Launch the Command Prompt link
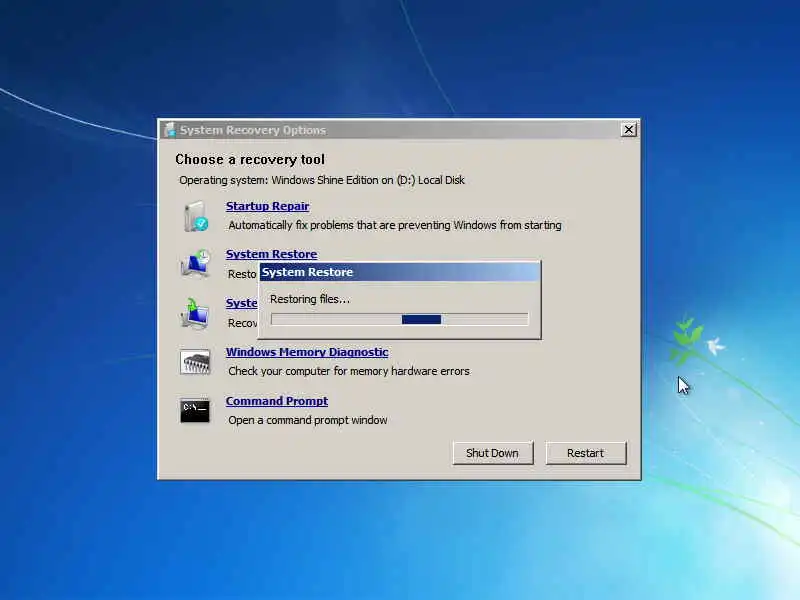The width and height of the screenshot is (800, 600). coord(277,401)
